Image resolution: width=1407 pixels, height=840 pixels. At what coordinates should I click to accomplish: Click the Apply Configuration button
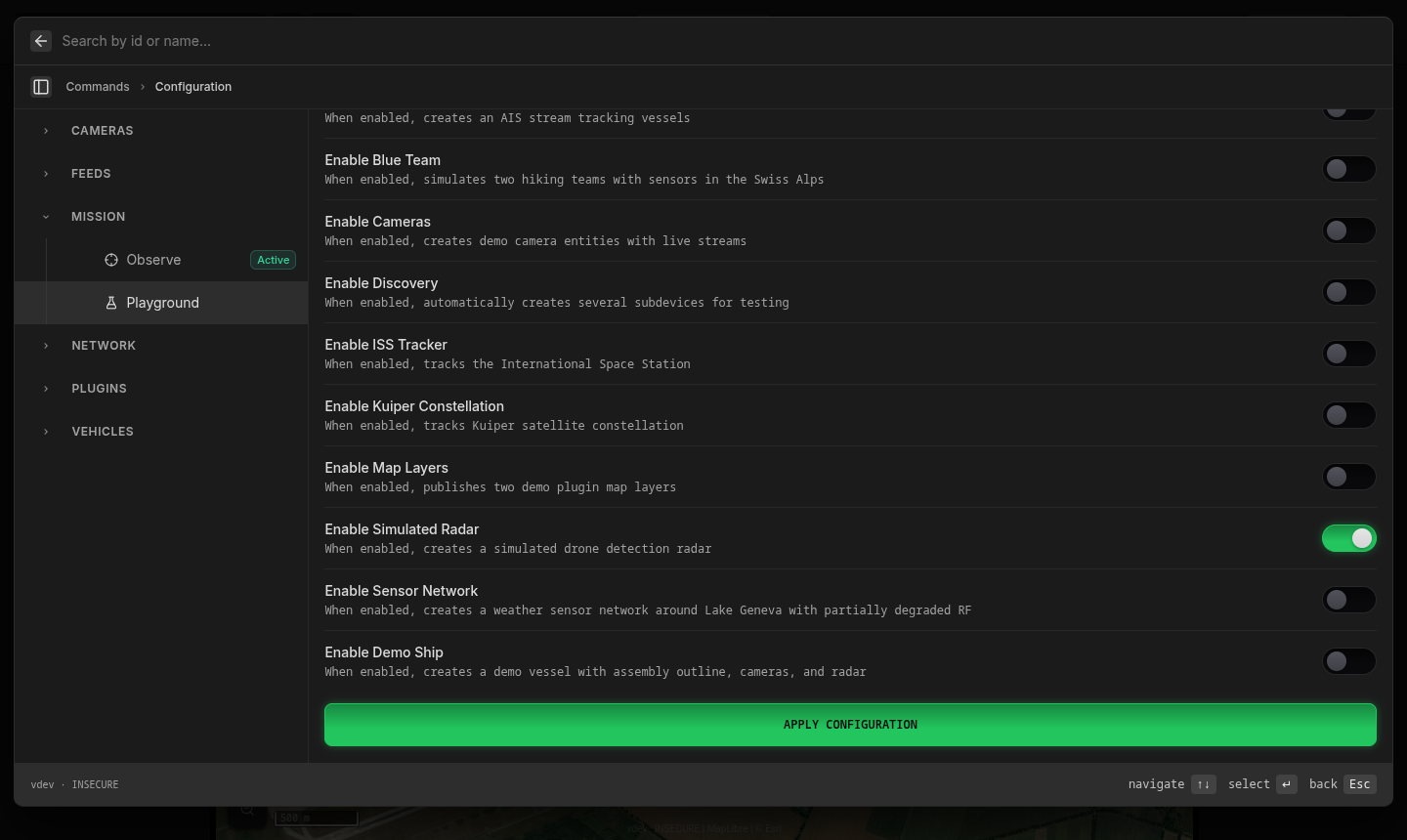(x=850, y=725)
